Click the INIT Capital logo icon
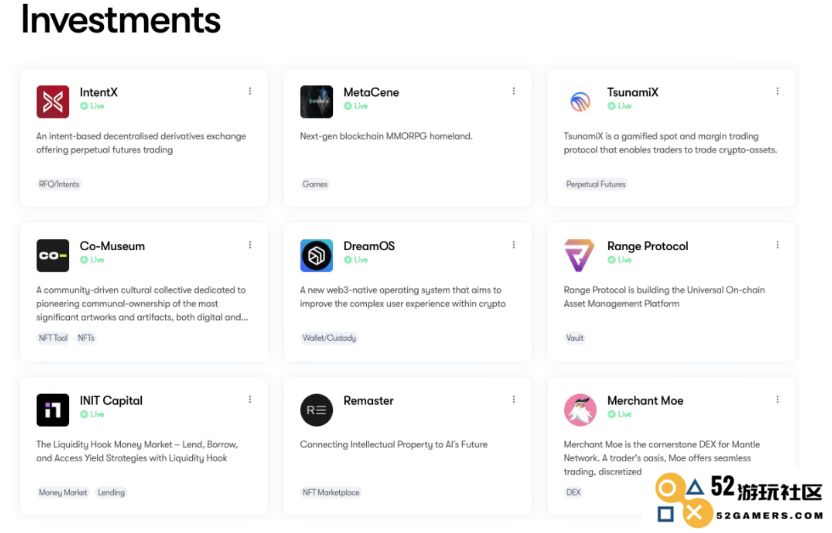 [53, 410]
